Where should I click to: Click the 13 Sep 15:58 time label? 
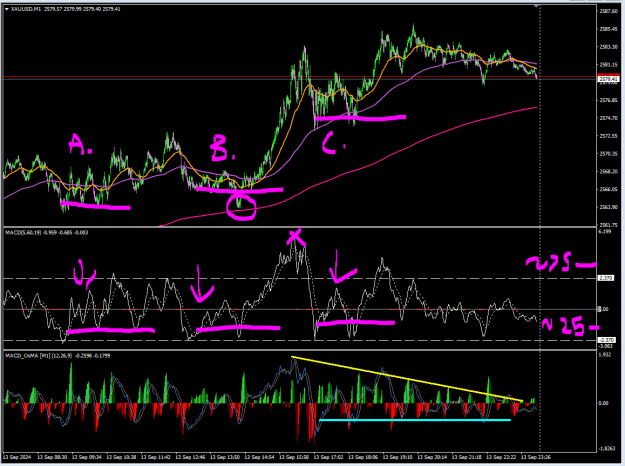tap(294, 457)
